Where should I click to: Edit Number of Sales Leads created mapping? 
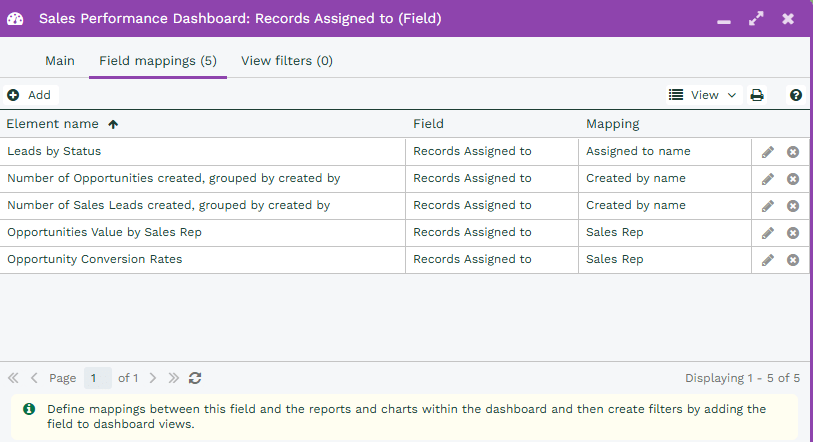click(767, 206)
